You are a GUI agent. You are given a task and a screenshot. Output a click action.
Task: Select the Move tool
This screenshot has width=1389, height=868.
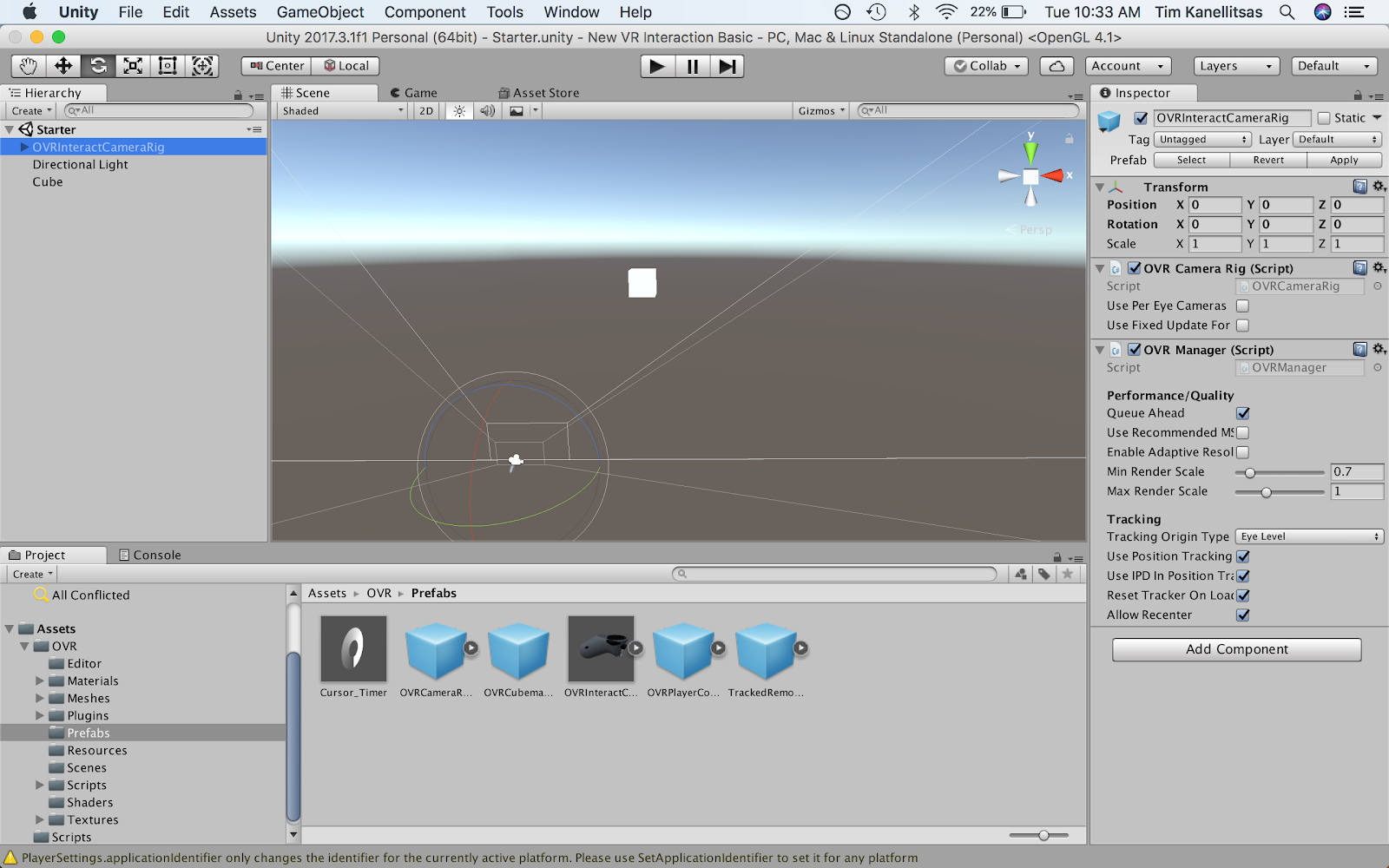[63, 66]
